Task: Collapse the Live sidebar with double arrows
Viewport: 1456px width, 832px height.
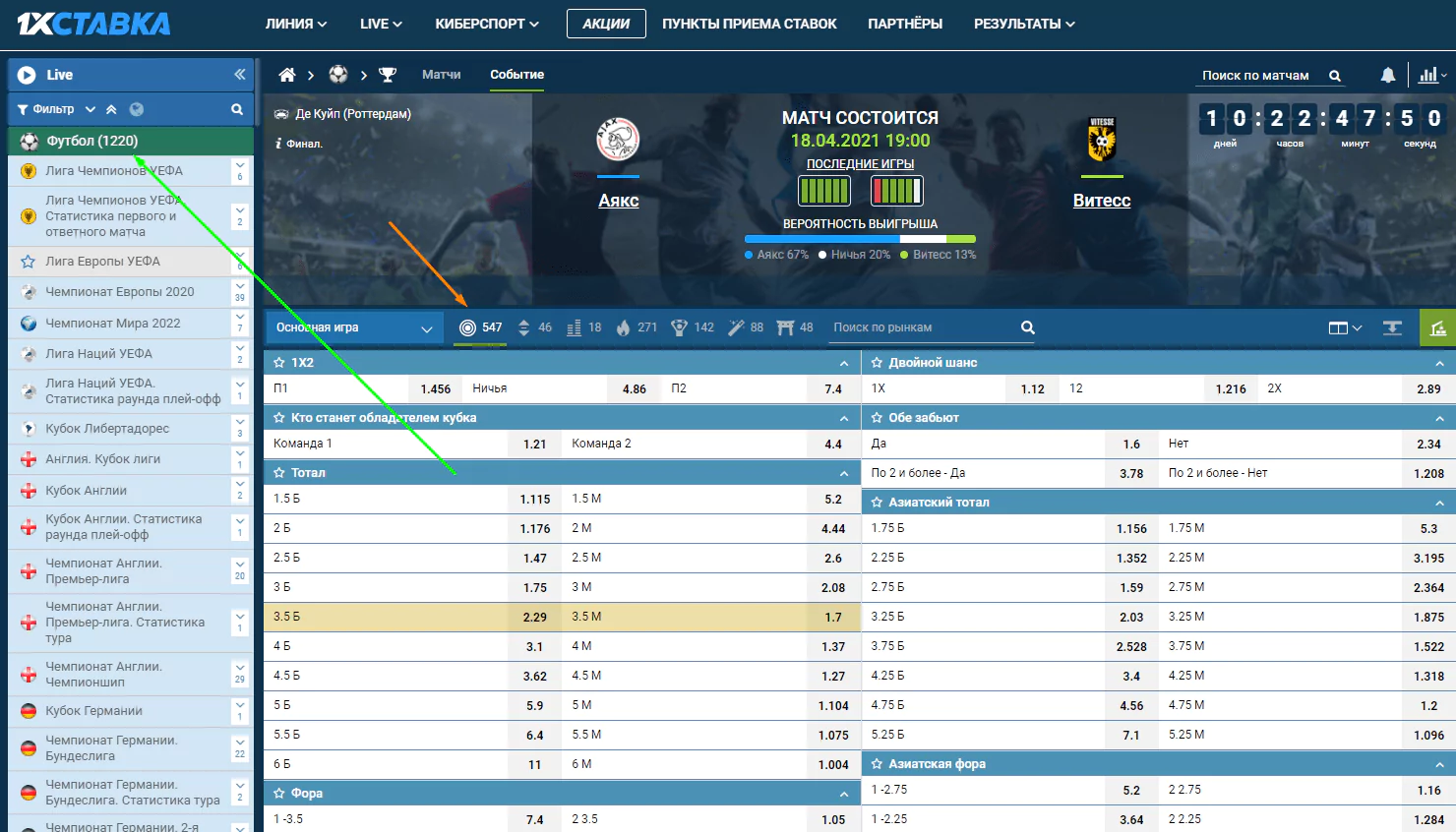Action: tap(239, 75)
